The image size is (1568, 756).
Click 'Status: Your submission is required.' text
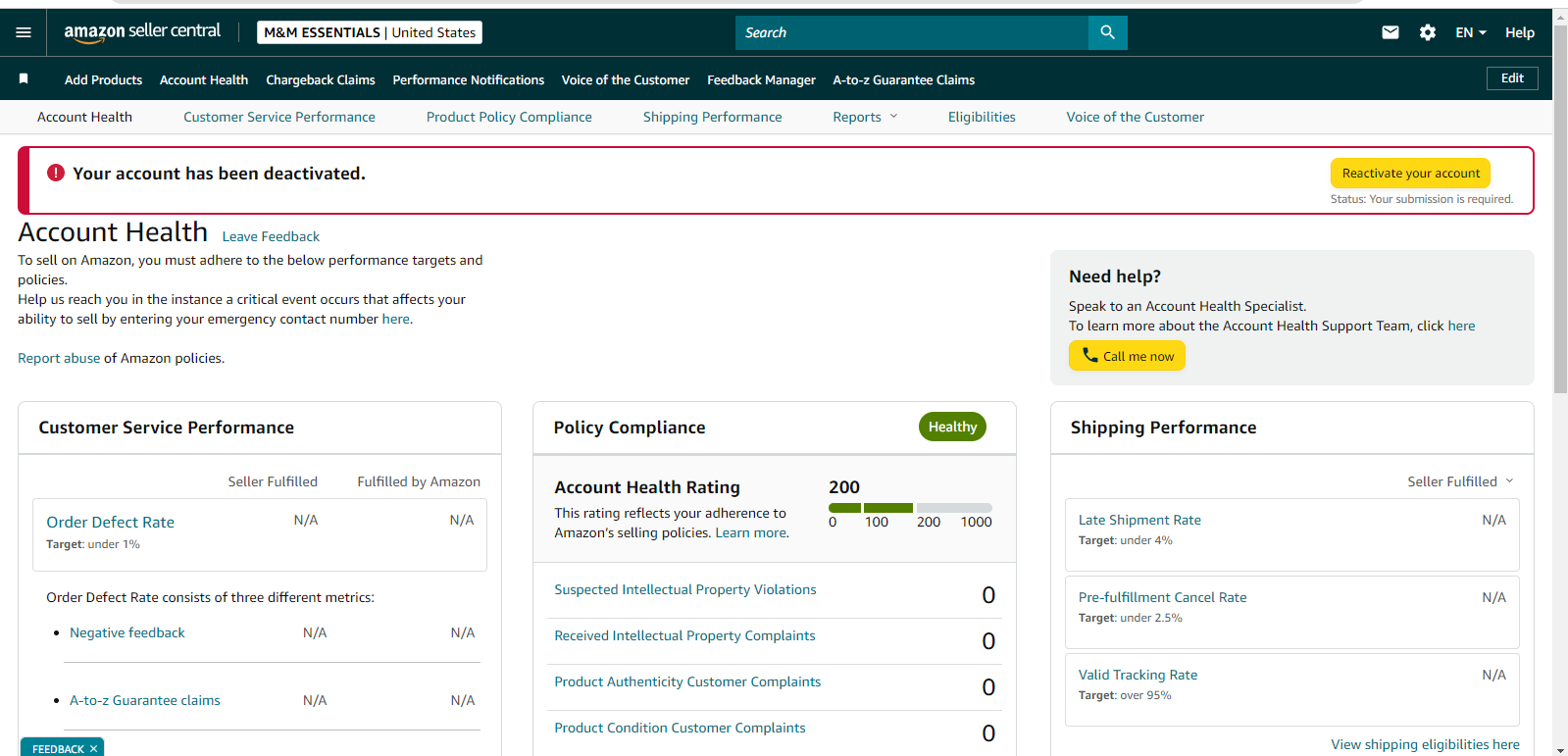pos(1422,199)
